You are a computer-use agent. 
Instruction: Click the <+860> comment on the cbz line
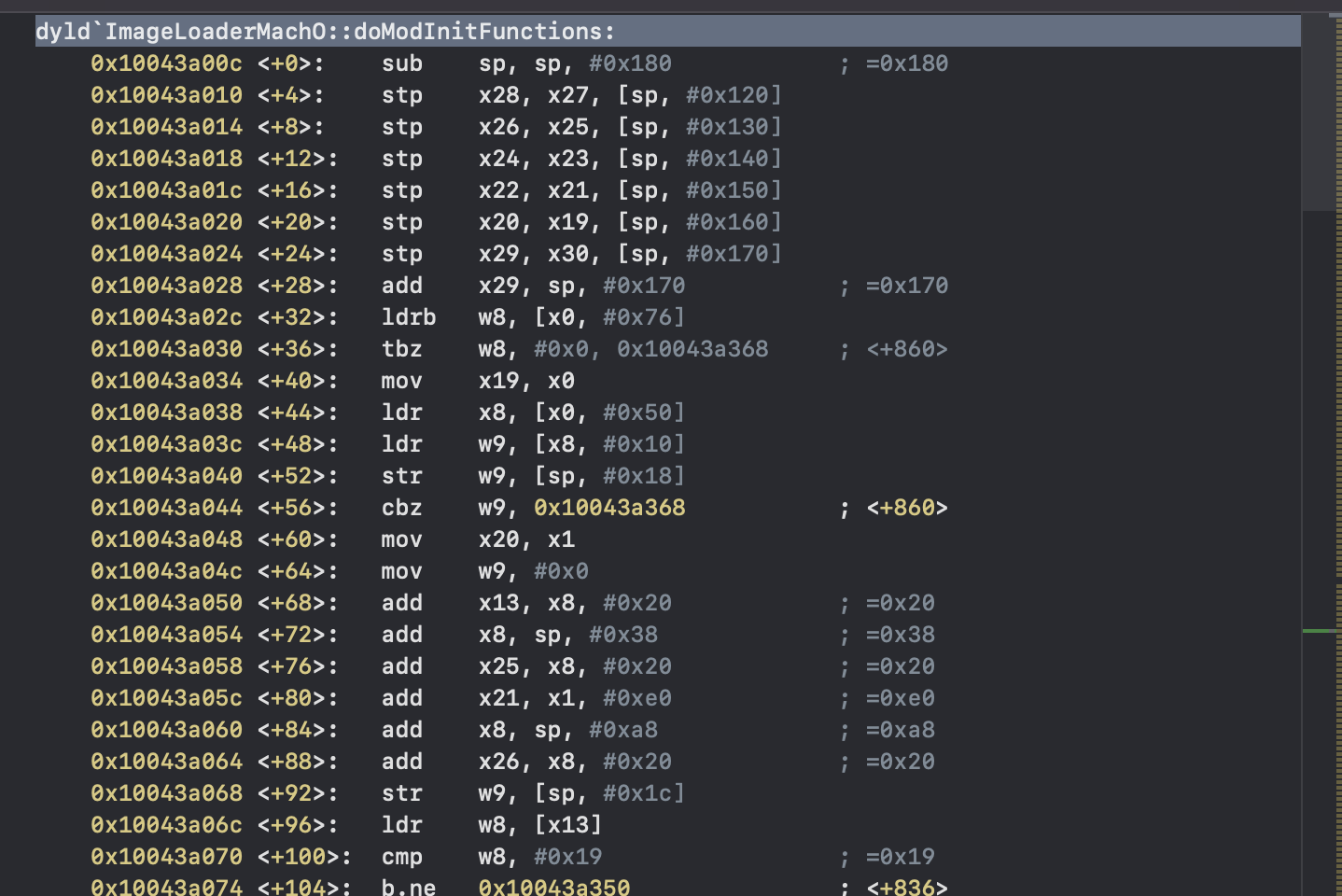907,508
